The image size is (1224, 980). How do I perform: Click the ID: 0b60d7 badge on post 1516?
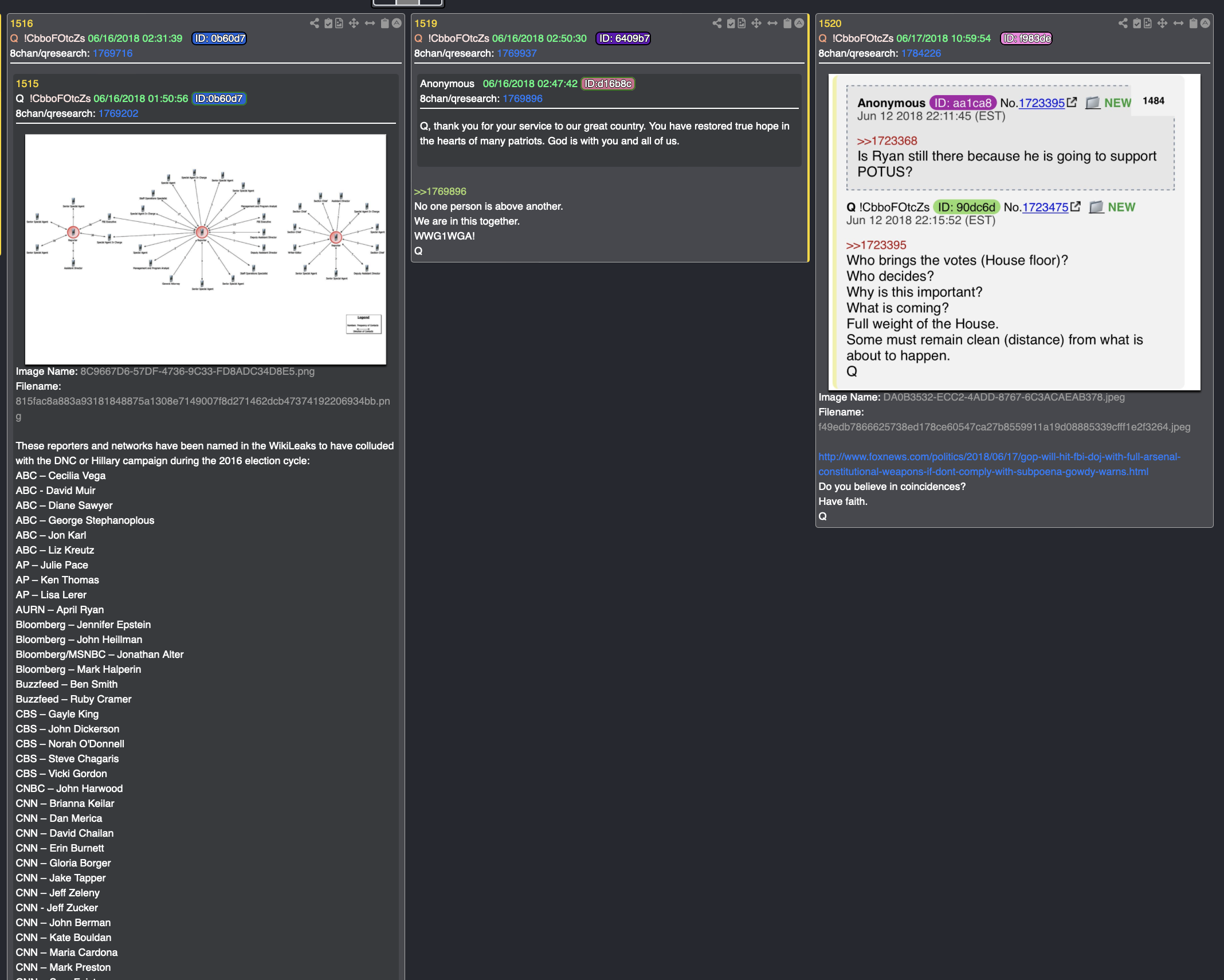click(x=219, y=38)
